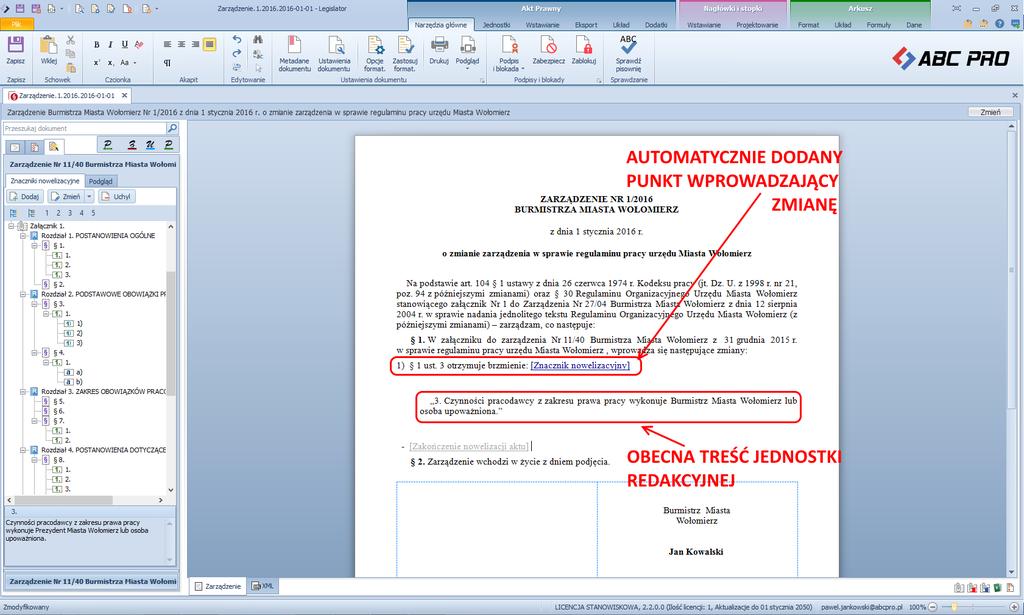Screen dimensions: 1024x615
Task: Open the Podgląd preview dropdown
Action: 468,53
